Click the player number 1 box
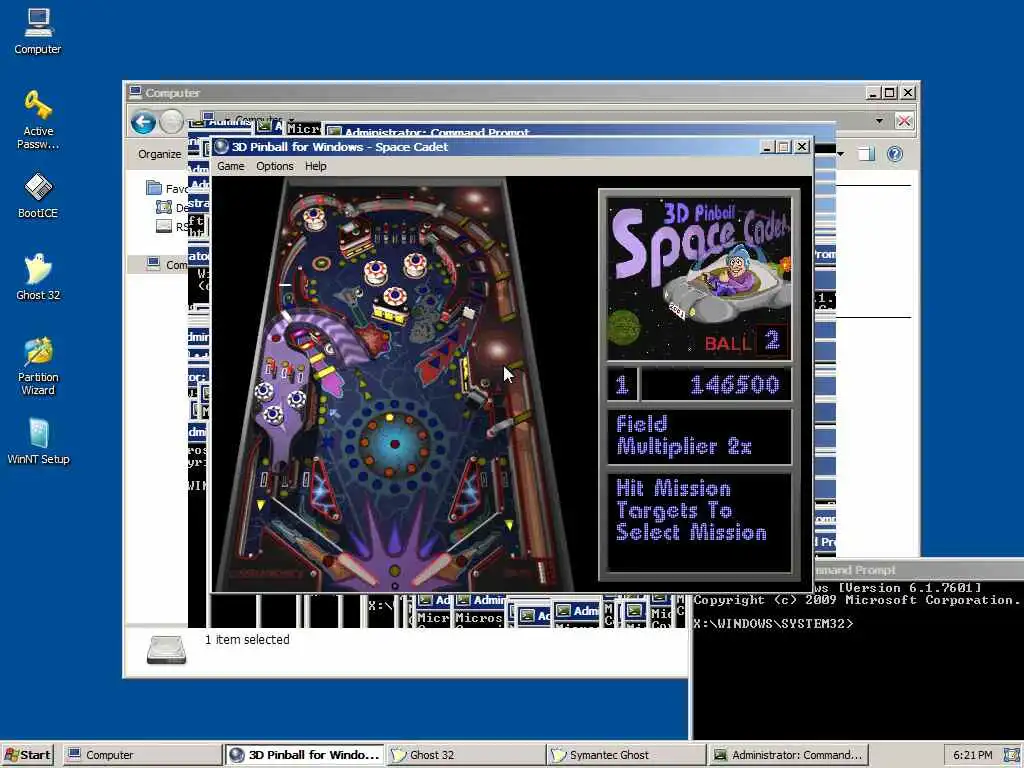This screenshot has height=768, width=1024. click(x=622, y=385)
